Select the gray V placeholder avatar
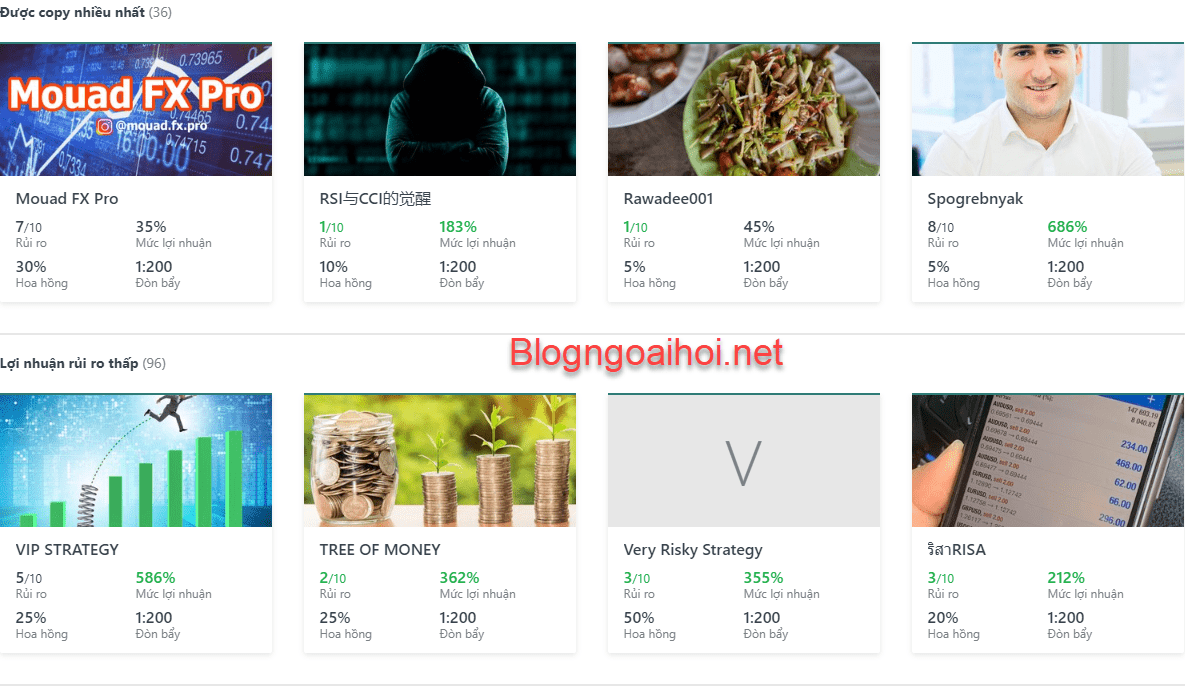 pos(744,461)
